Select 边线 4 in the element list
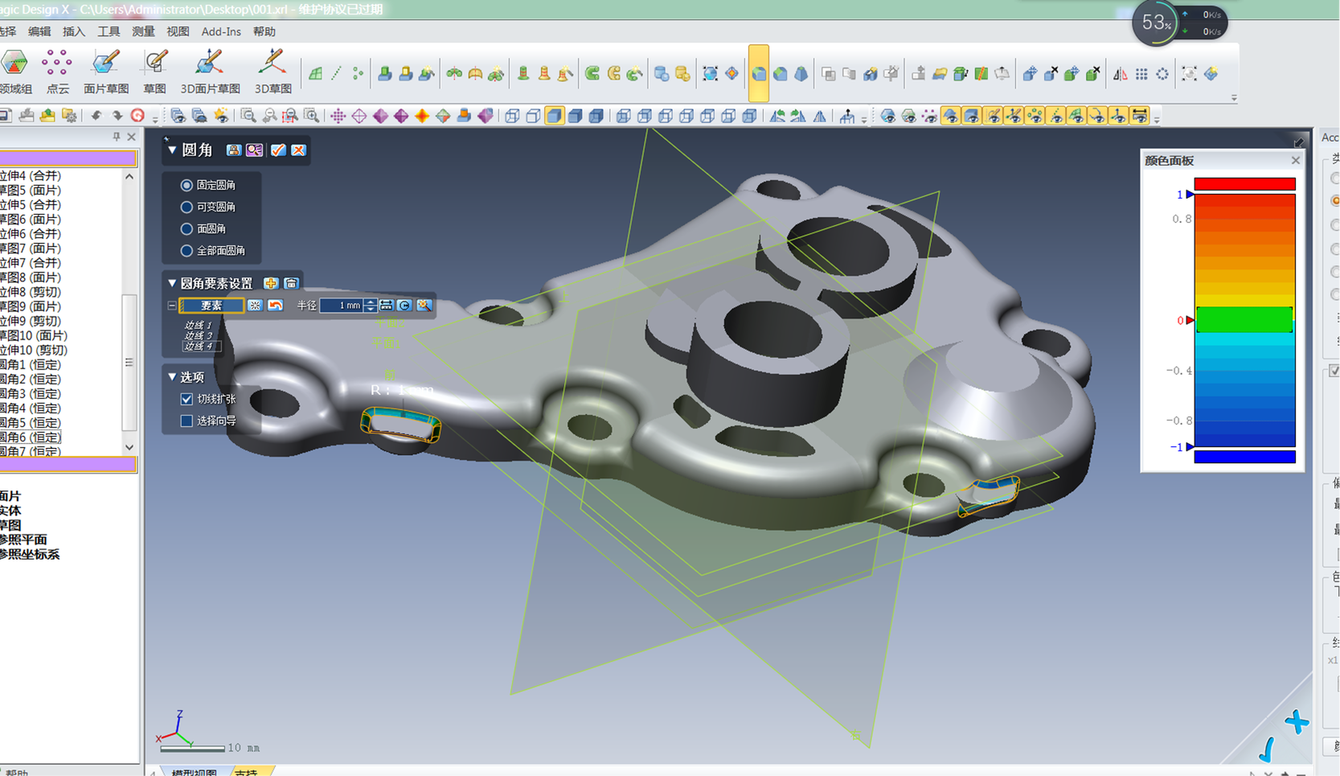 202,346
